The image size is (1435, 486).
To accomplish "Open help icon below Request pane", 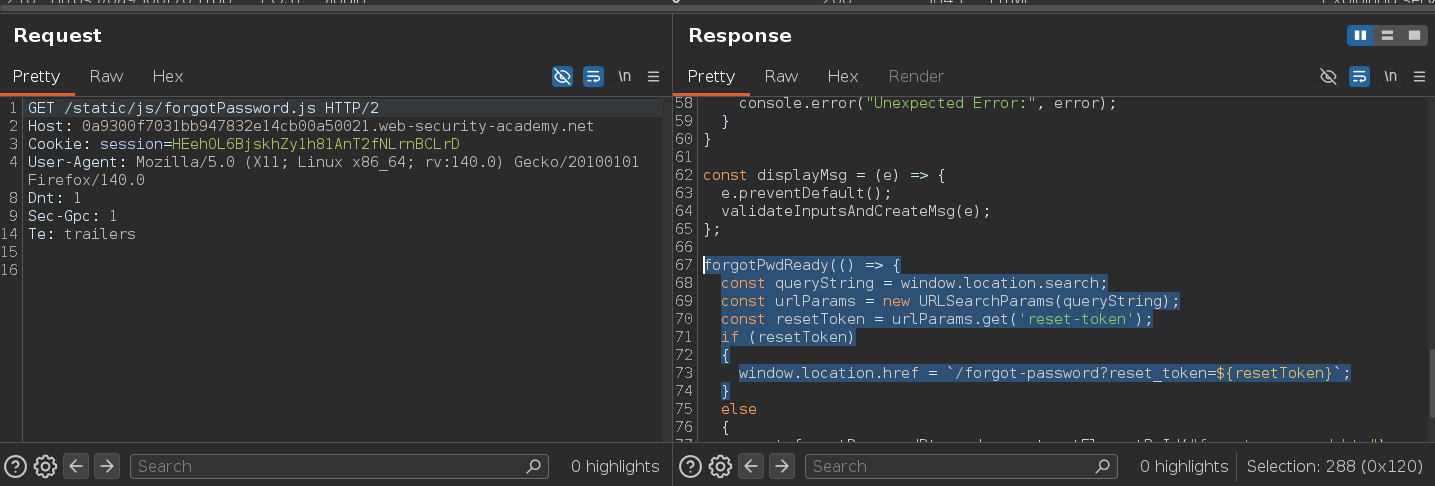I will click(x=16, y=466).
